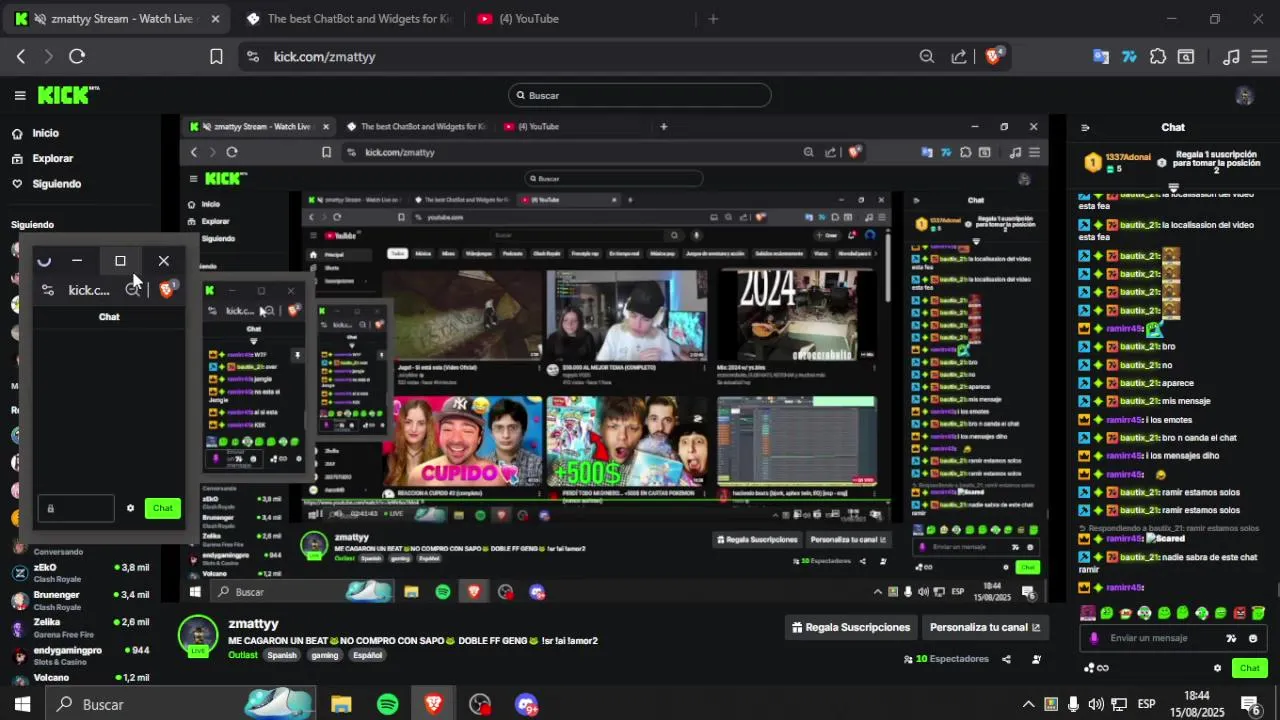
Task: Select the Spanish tag chip
Action: [x=282, y=655]
